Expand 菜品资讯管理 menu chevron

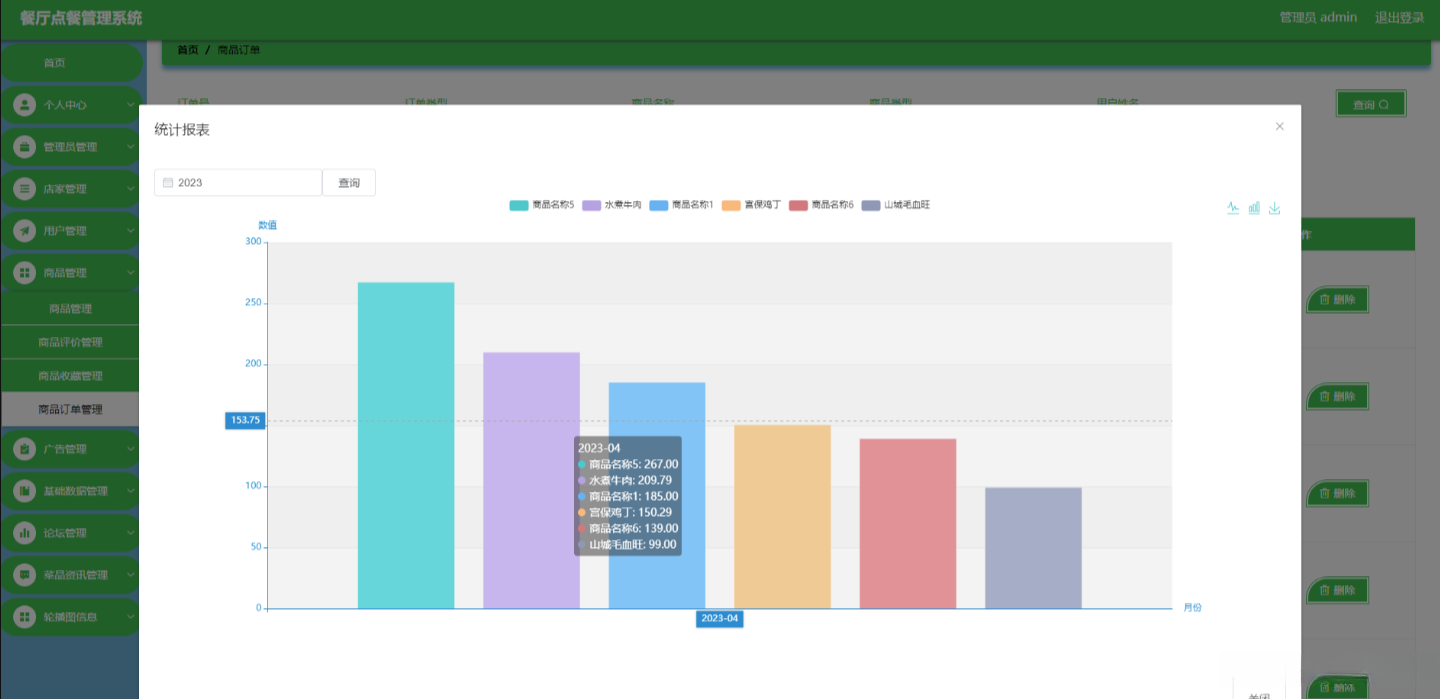click(131, 575)
